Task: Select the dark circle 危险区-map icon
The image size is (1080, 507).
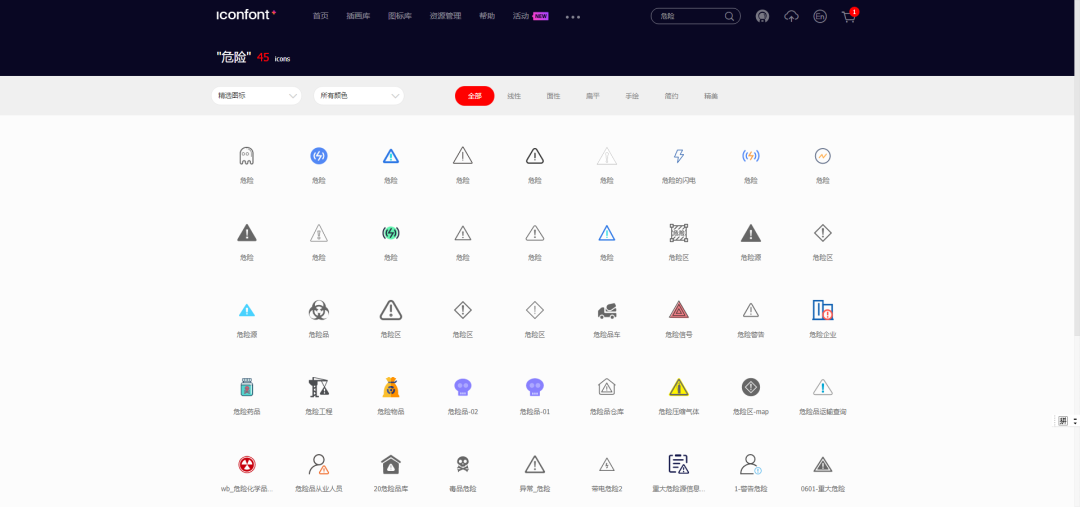Action: 751,387
